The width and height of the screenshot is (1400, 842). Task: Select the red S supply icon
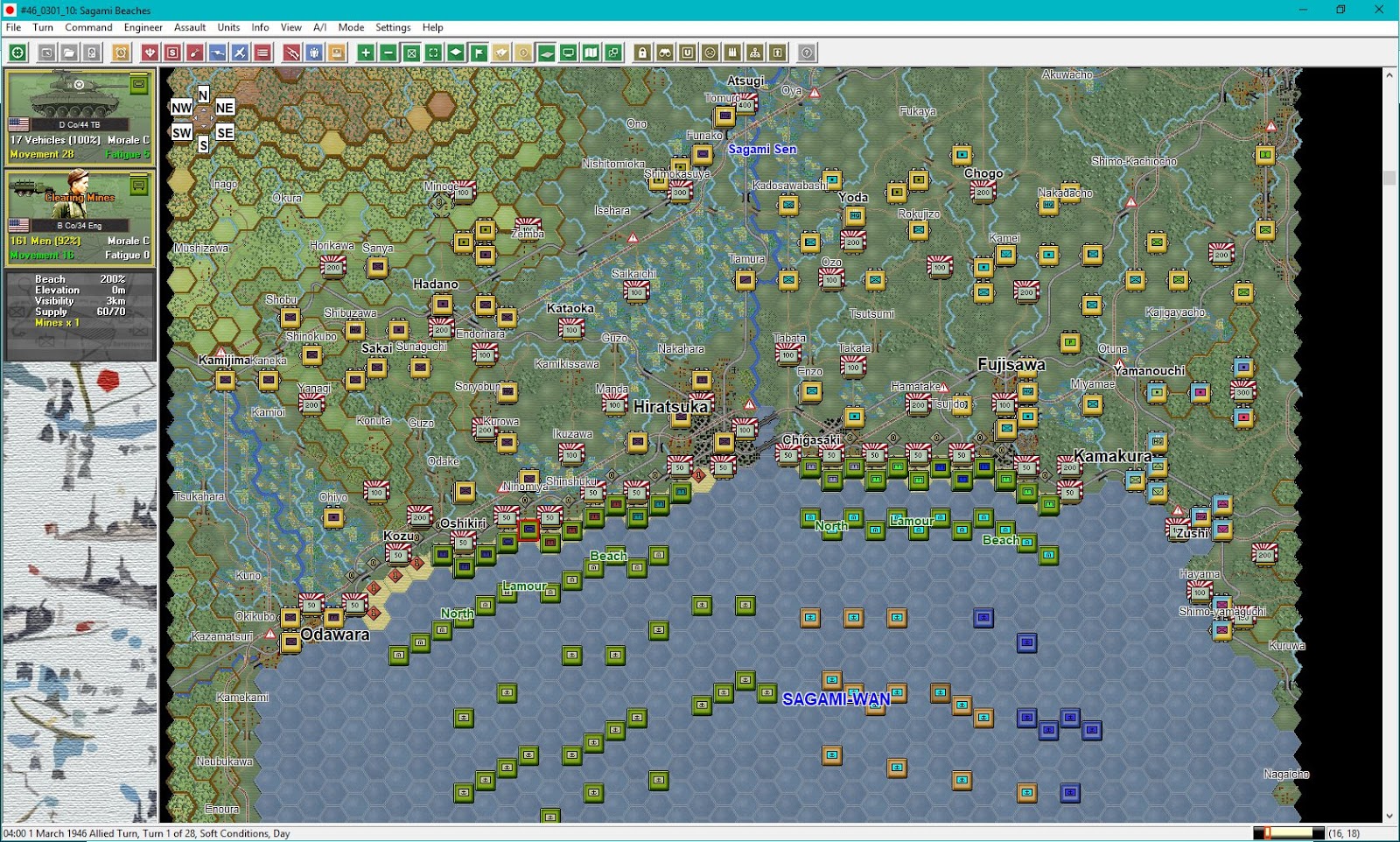click(x=171, y=53)
